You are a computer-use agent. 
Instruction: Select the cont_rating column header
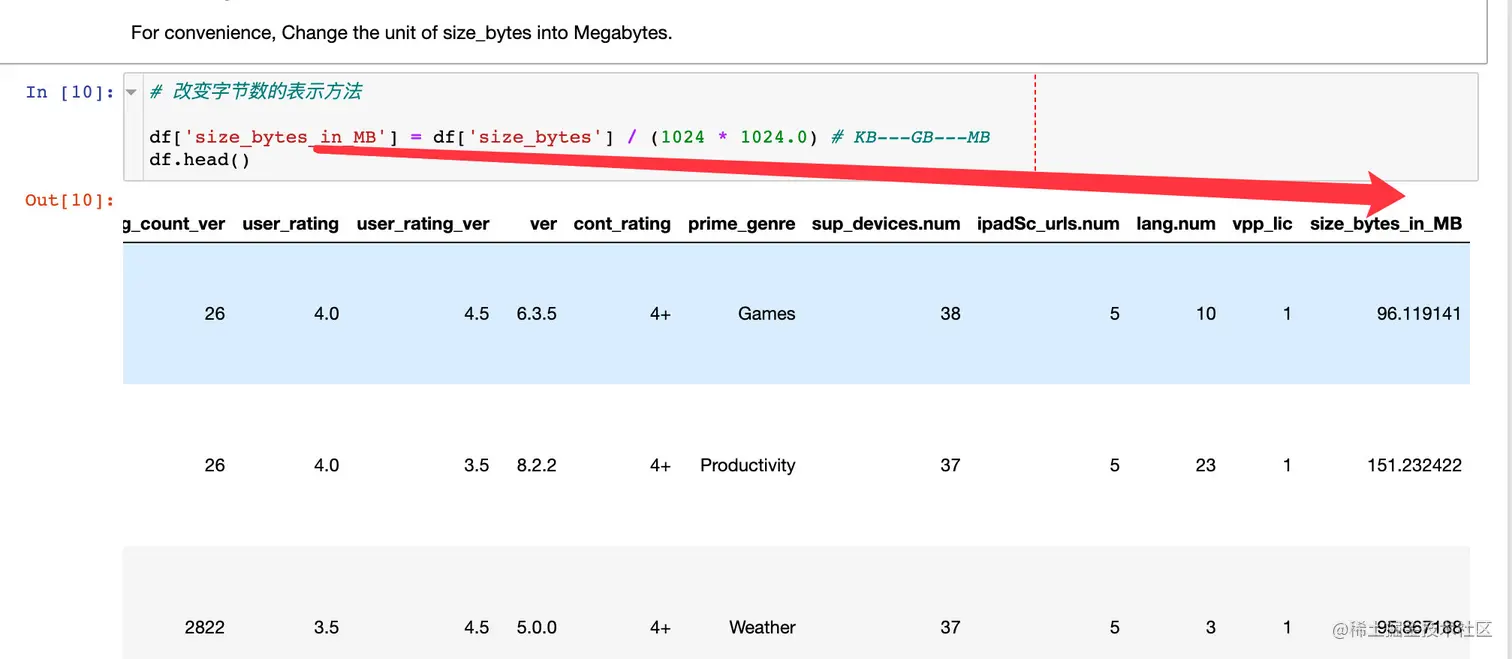coord(622,224)
